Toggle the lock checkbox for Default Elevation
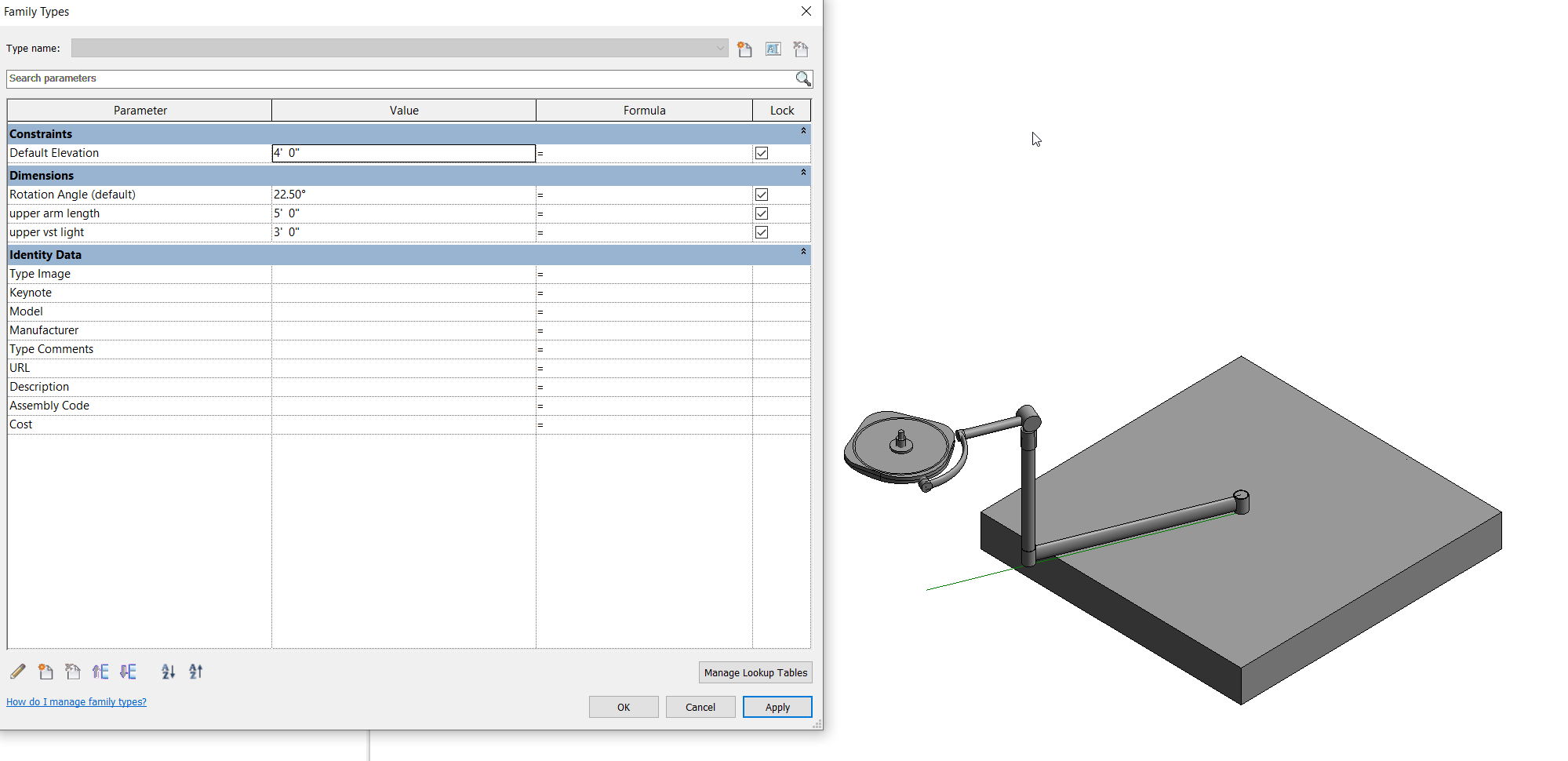The width and height of the screenshot is (1568, 761). pyautogui.click(x=761, y=153)
